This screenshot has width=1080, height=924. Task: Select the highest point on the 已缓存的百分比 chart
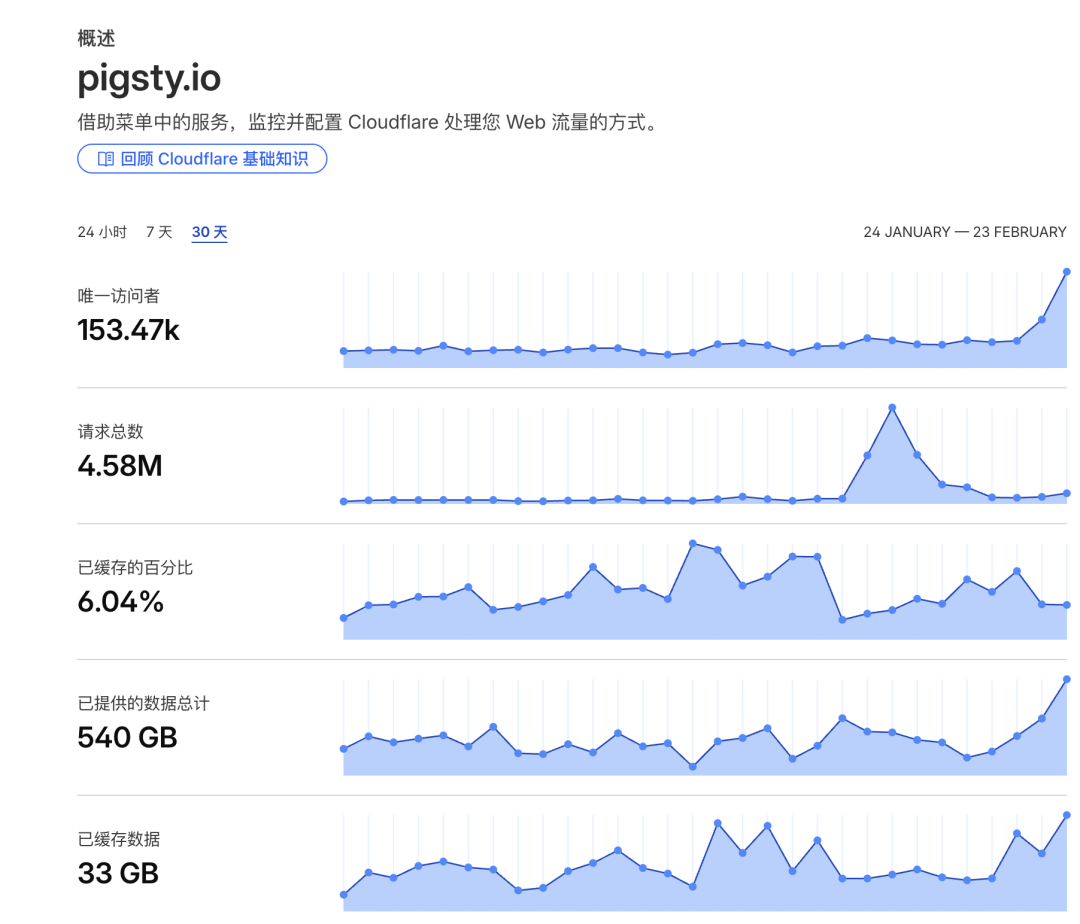[692, 541]
